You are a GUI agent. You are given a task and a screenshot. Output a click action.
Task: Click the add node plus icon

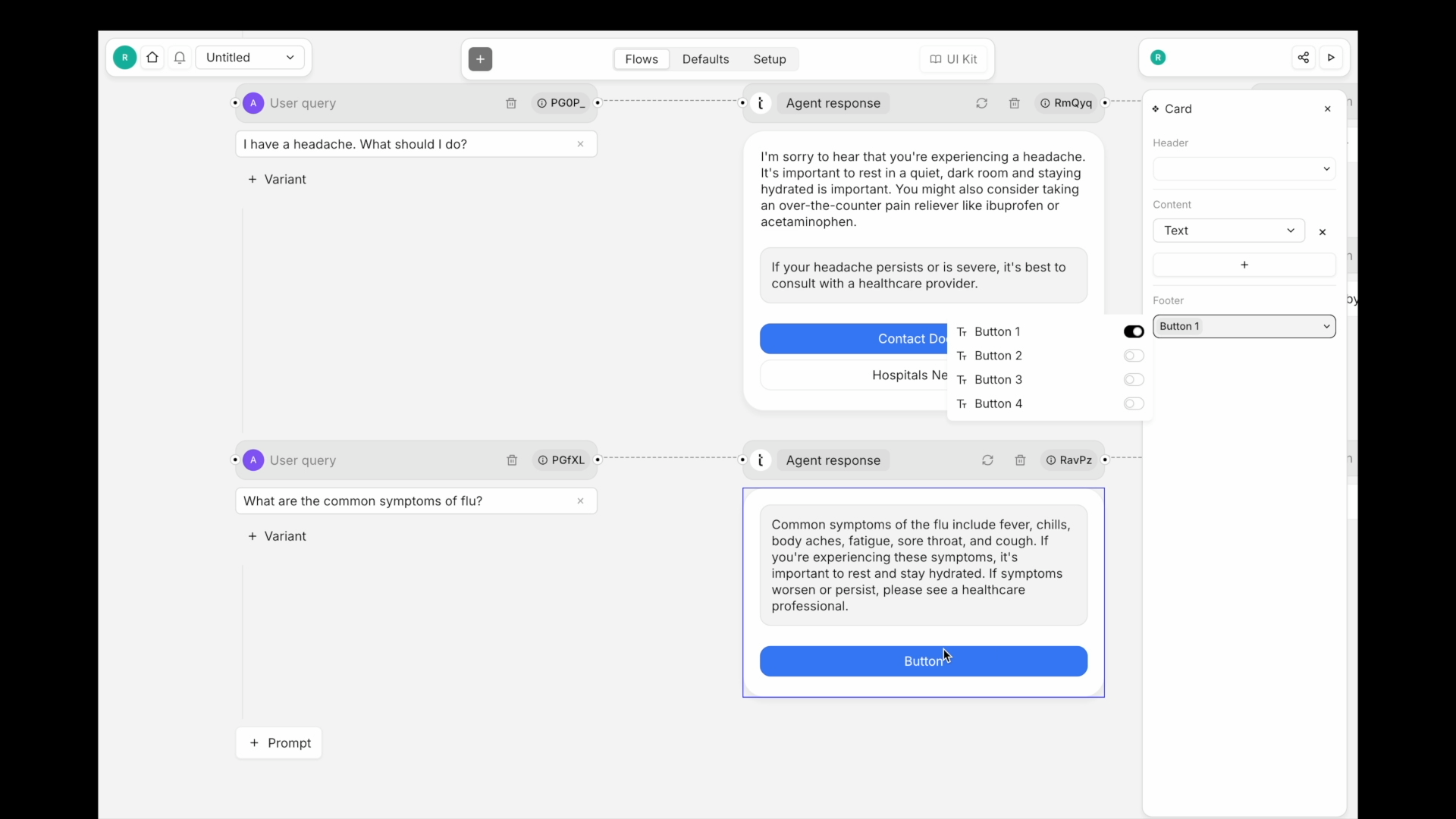point(480,59)
